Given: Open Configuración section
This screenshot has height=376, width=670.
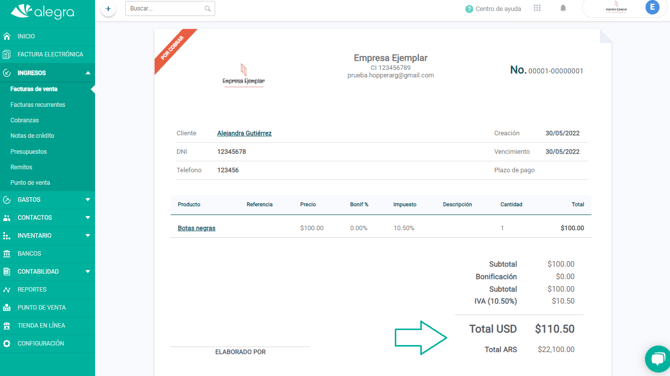Looking at the screenshot, I should (x=41, y=344).
